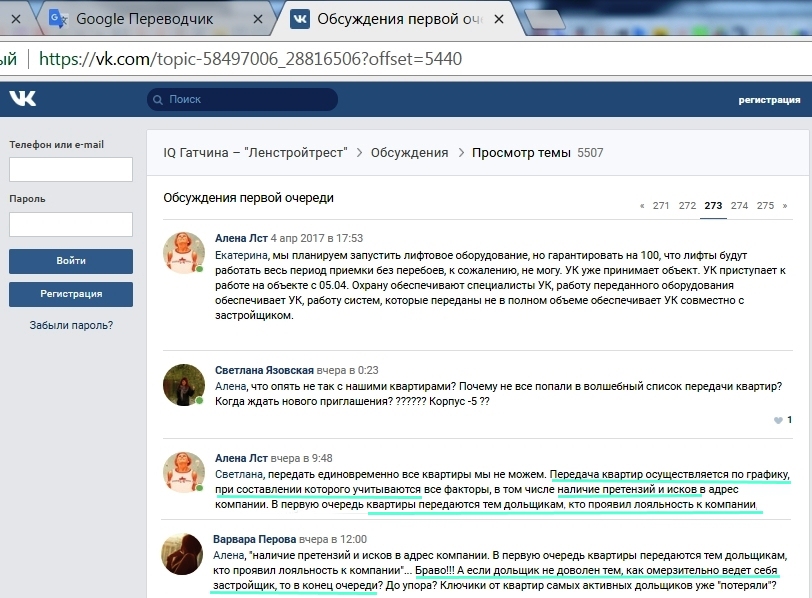The image size is (812, 598).
Task: Click the browser address bar URL
Action: (250, 59)
